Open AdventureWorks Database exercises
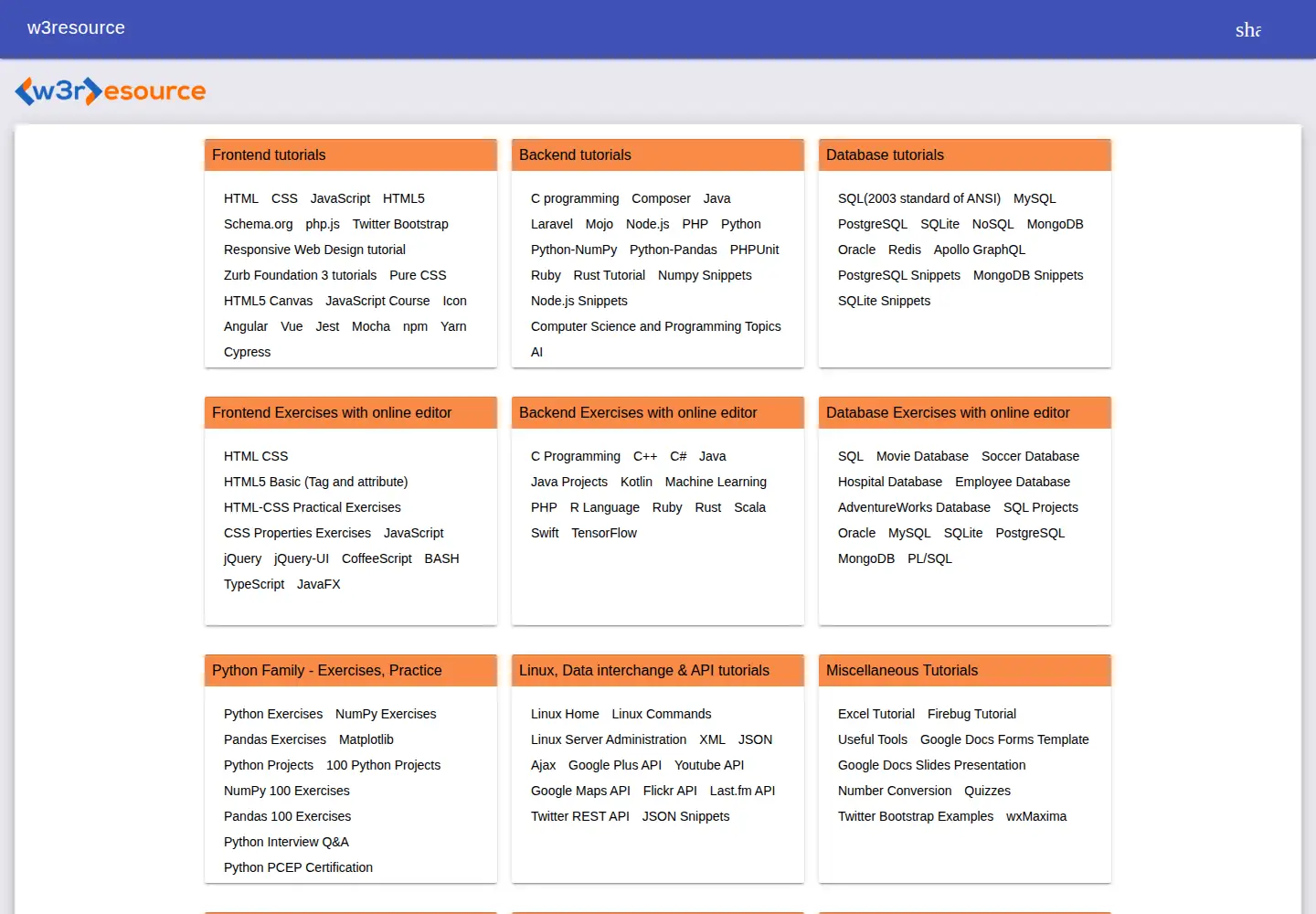The height and width of the screenshot is (914, 1316). 914,507
